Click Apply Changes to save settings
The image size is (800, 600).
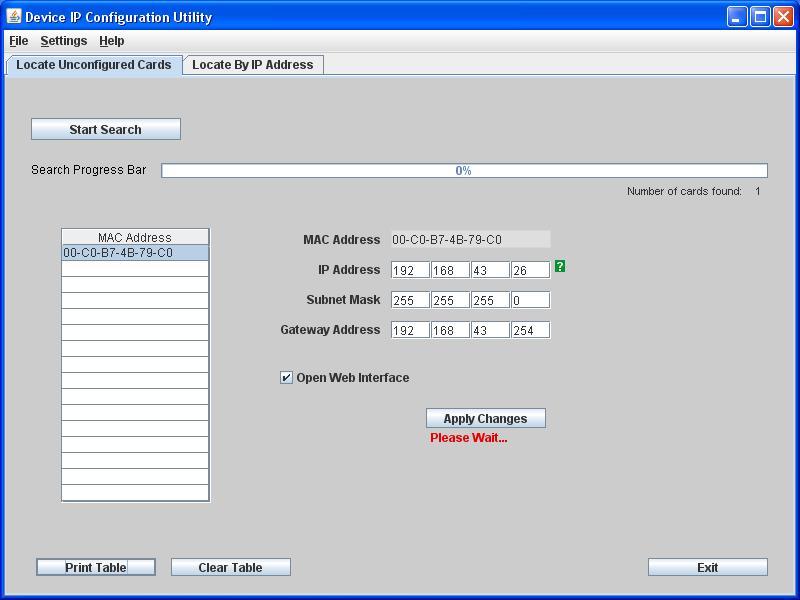pyautogui.click(x=485, y=417)
